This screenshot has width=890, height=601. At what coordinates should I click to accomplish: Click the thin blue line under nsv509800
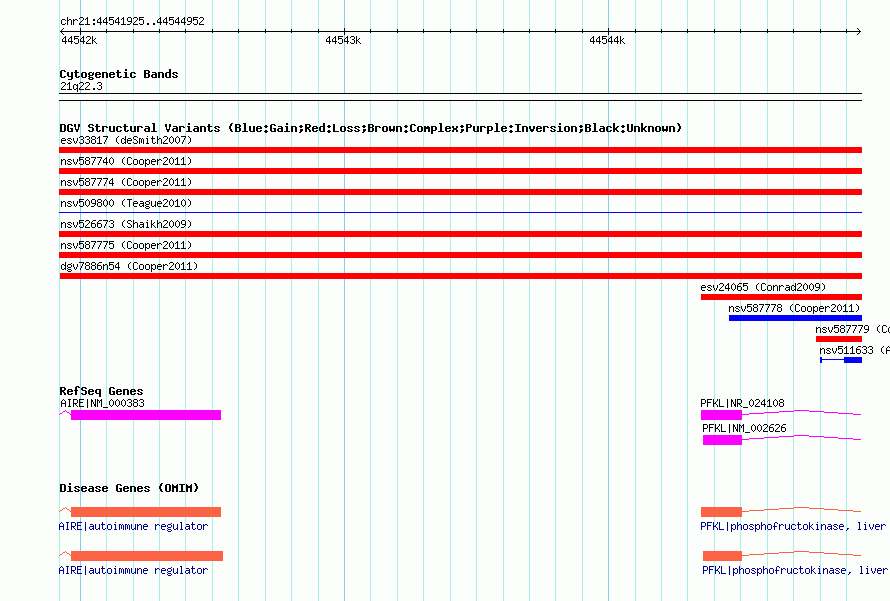point(460,212)
